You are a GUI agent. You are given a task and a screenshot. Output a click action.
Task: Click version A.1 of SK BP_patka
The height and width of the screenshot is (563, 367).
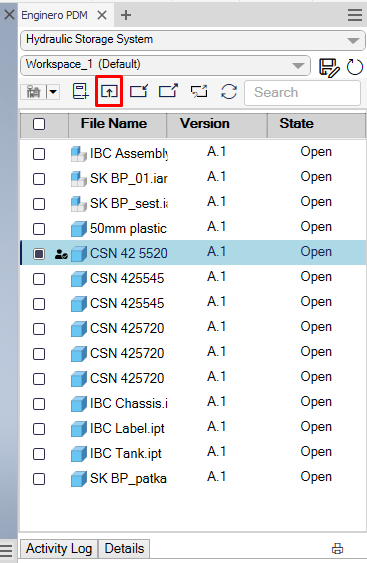tap(217, 476)
